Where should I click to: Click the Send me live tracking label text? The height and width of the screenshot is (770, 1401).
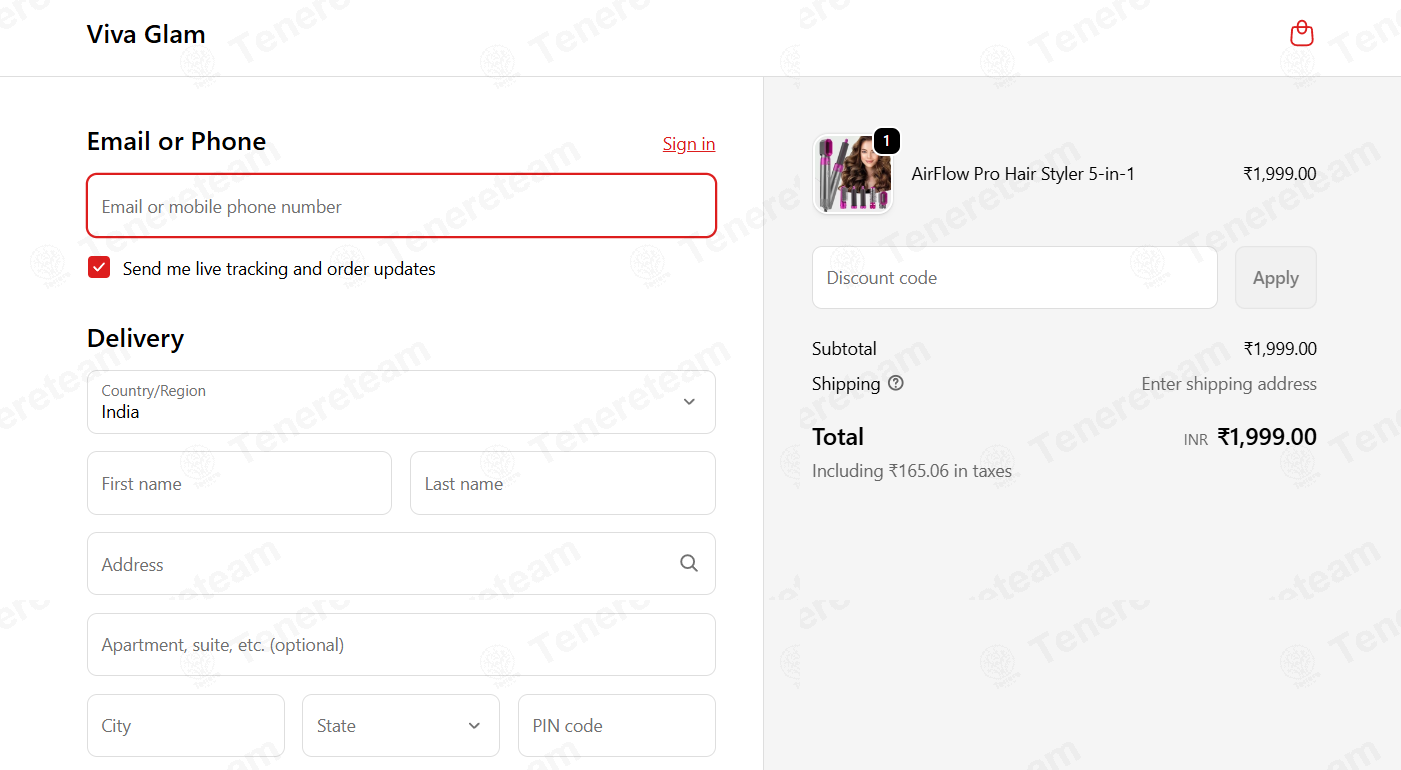point(279,268)
